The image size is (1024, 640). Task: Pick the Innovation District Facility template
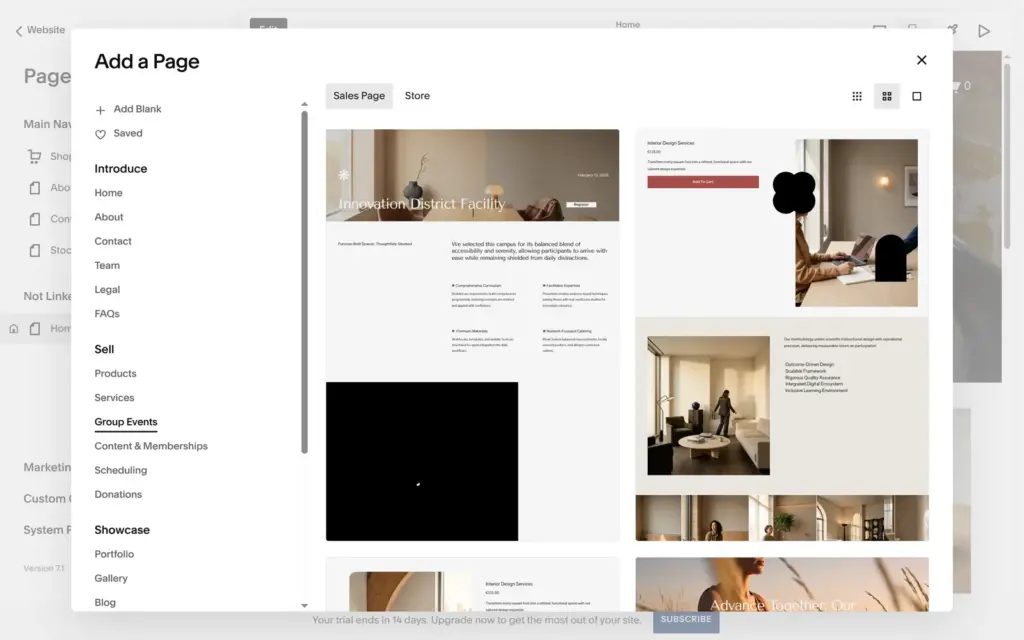472,335
